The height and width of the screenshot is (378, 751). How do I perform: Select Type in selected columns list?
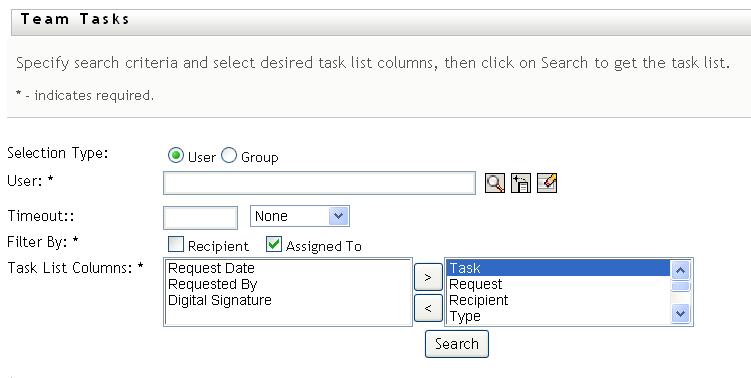(558, 316)
